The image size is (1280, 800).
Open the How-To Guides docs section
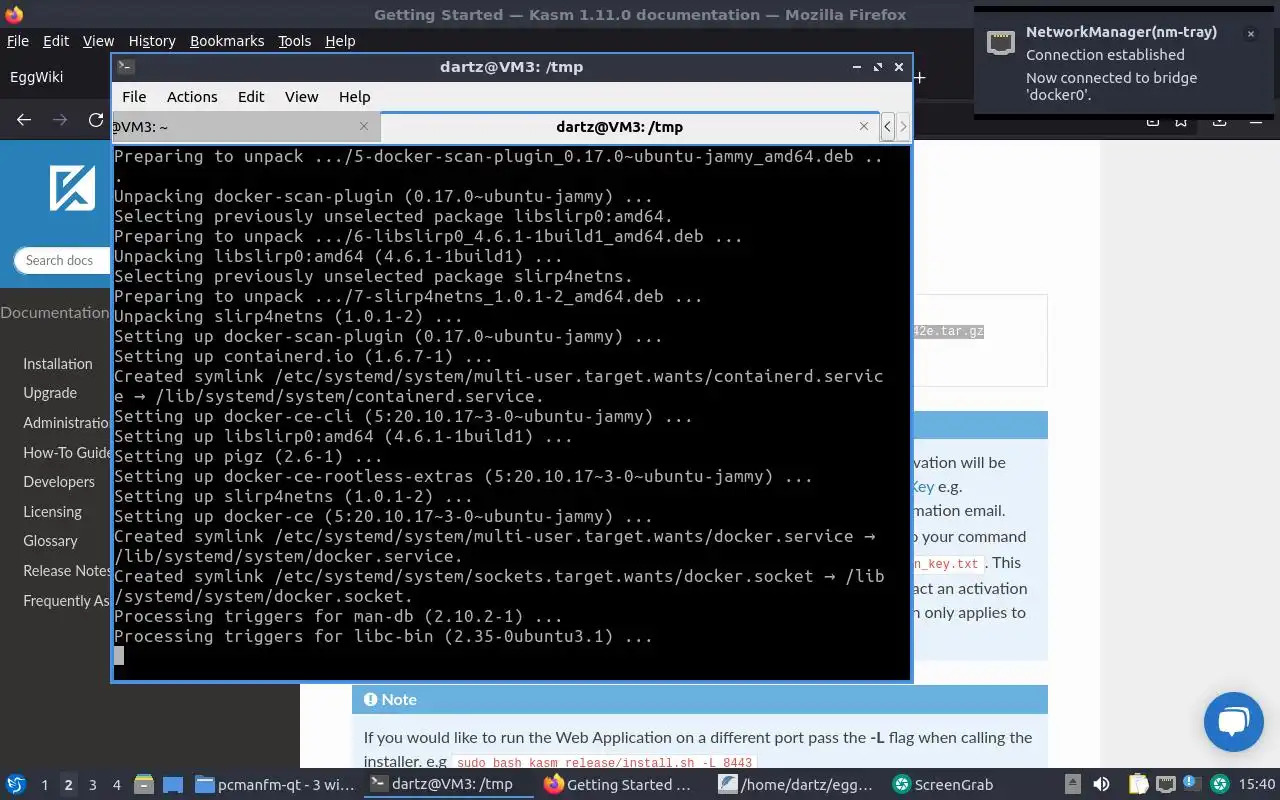tap(66, 452)
